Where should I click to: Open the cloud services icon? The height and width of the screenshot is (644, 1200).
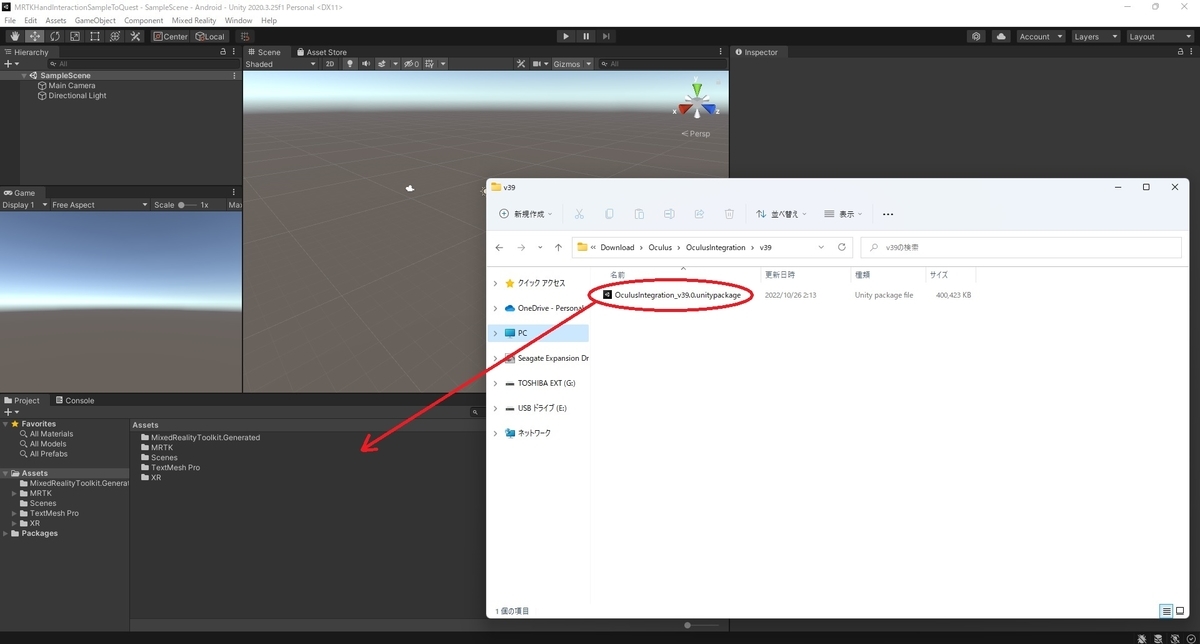click(x=1001, y=36)
